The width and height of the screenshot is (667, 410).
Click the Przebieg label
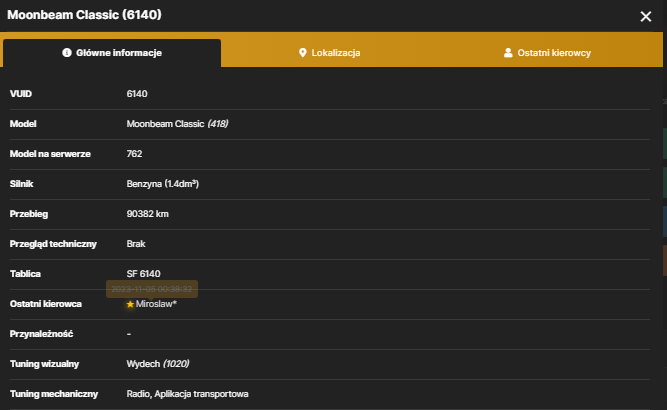(x=29, y=214)
